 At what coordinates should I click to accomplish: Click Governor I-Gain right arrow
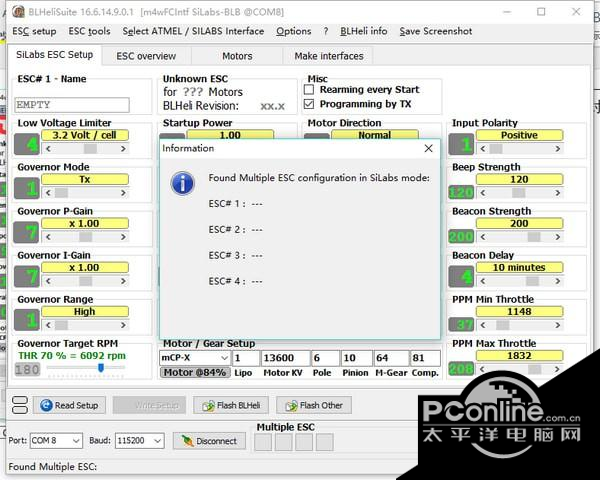pyautogui.click(x=123, y=281)
